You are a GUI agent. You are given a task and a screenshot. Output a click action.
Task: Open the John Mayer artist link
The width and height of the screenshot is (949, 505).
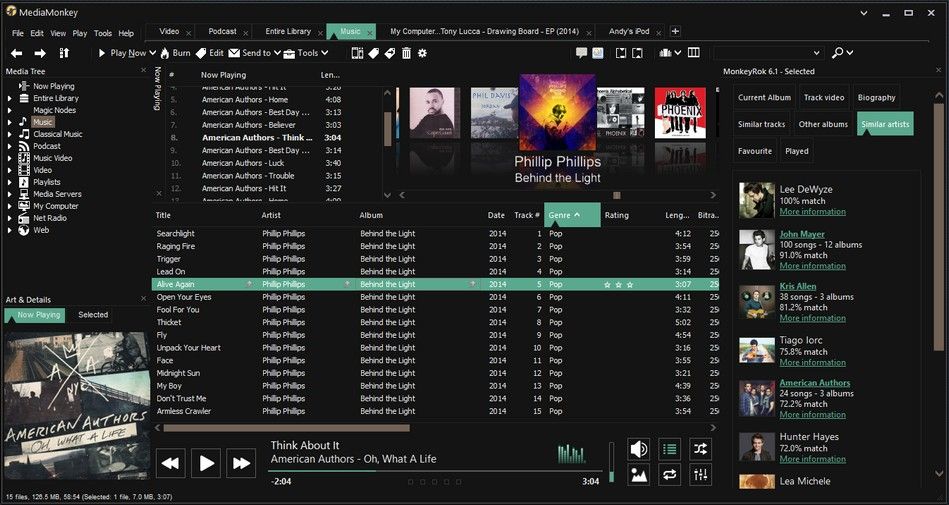(x=802, y=234)
